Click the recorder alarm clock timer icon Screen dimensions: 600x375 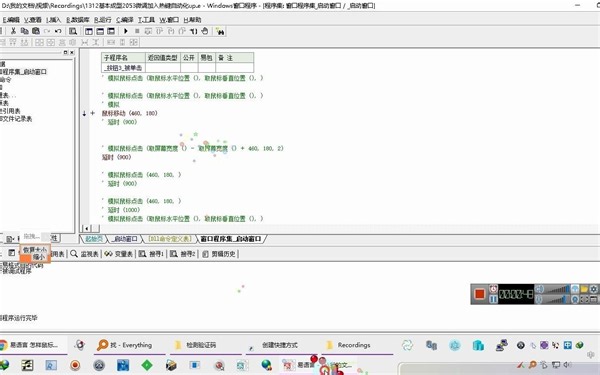(493, 289)
